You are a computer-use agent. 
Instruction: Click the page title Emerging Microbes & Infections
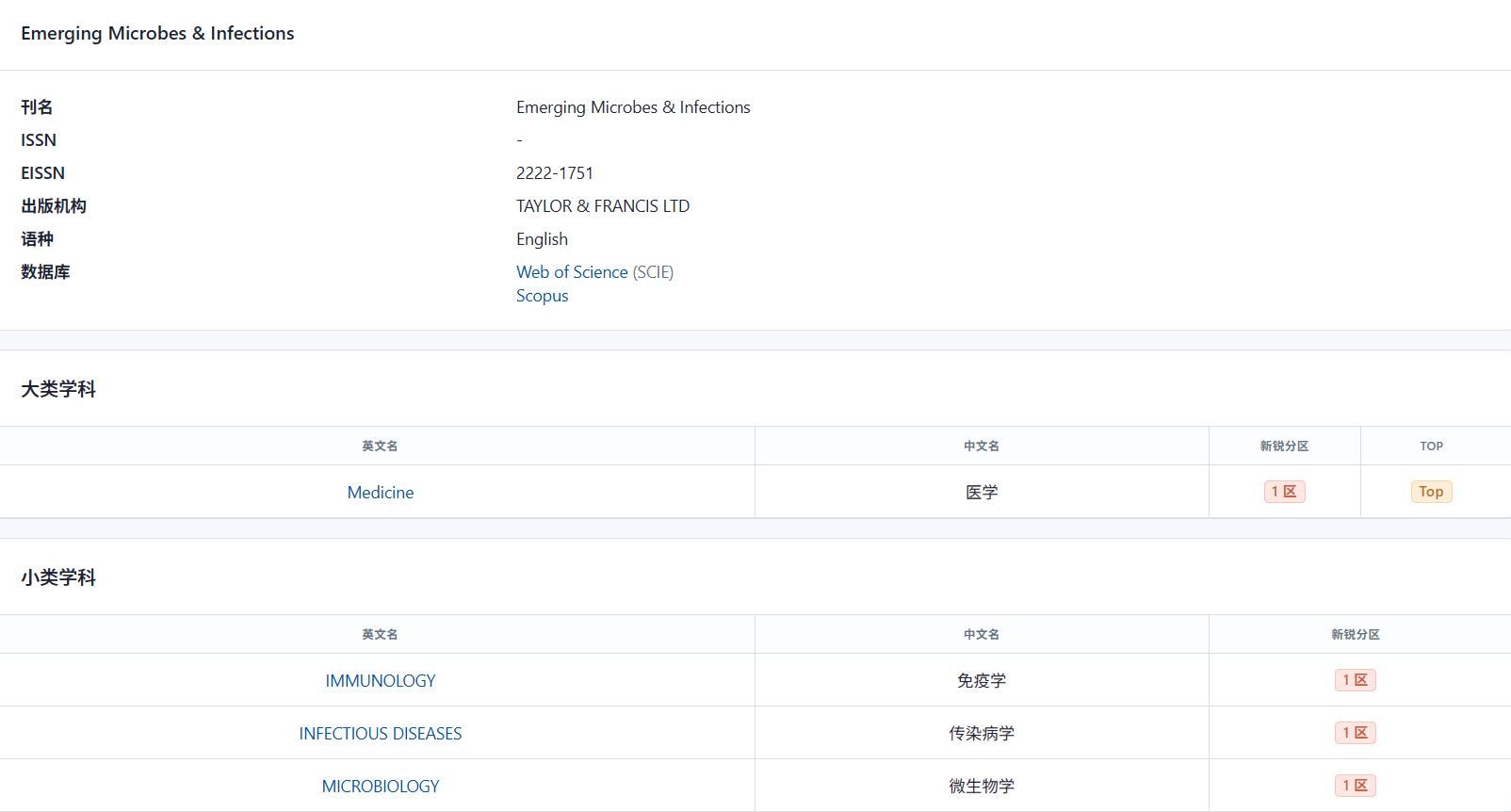tap(157, 34)
